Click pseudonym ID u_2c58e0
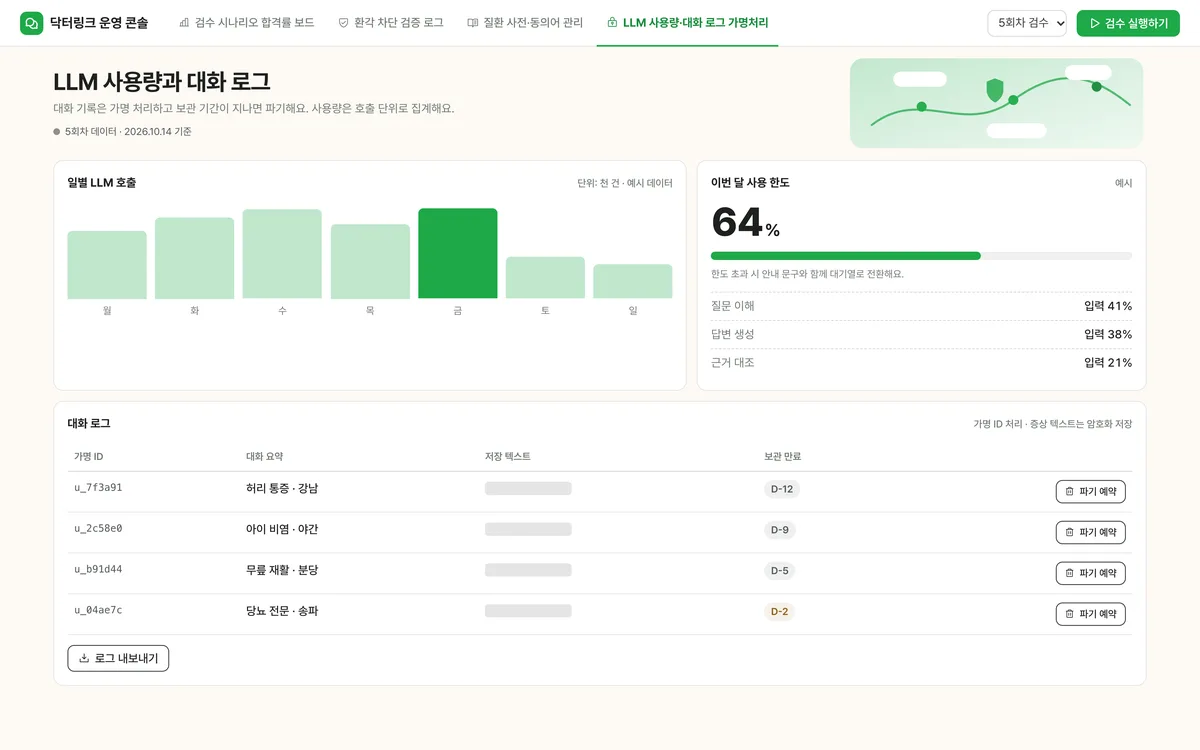Image resolution: width=1200 pixels, height=750 pixels. (x=98, y=529)
